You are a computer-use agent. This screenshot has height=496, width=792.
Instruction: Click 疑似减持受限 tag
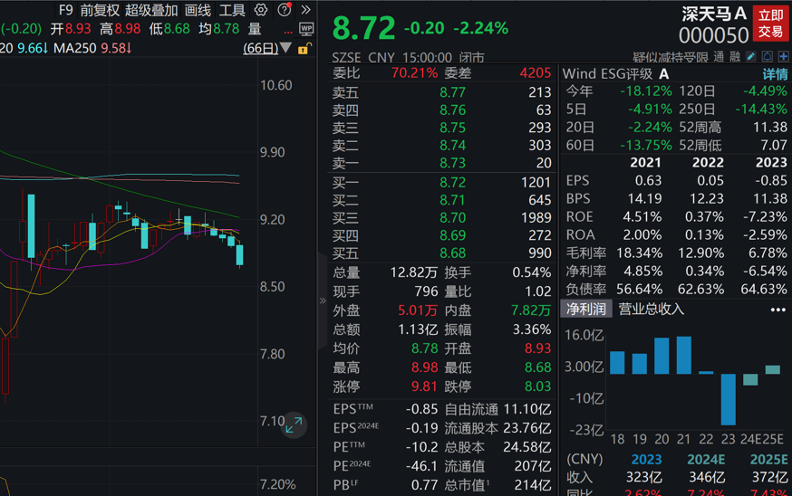click(x=670, y=57)
